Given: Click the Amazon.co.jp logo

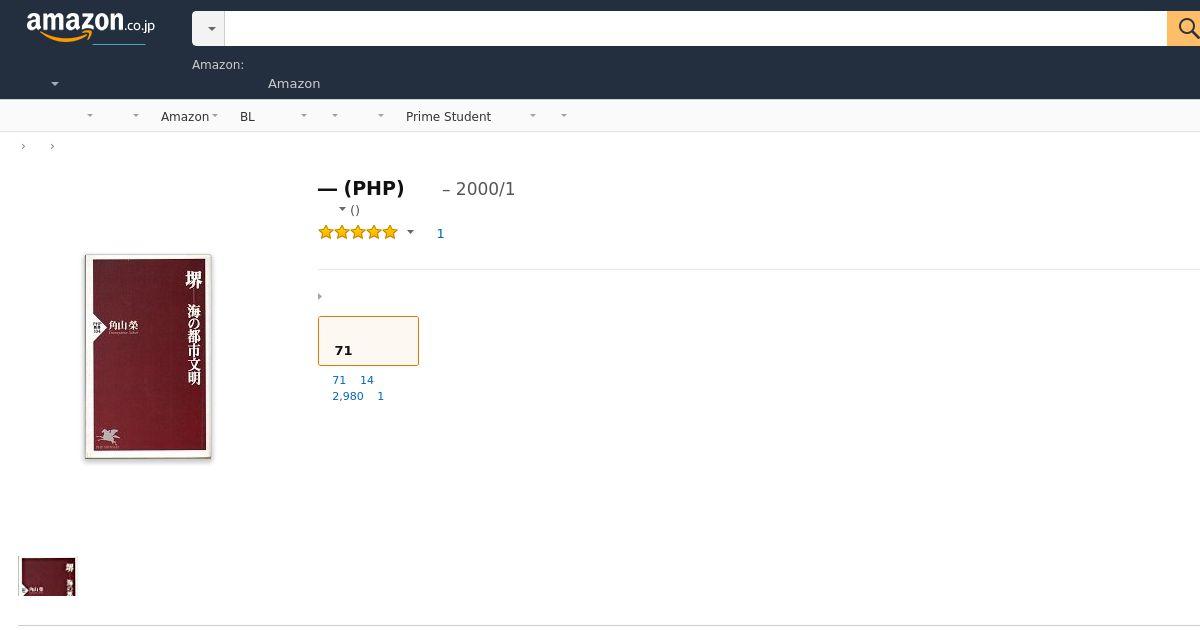Looking at the screenshot, I should click(x=90, y=27).
